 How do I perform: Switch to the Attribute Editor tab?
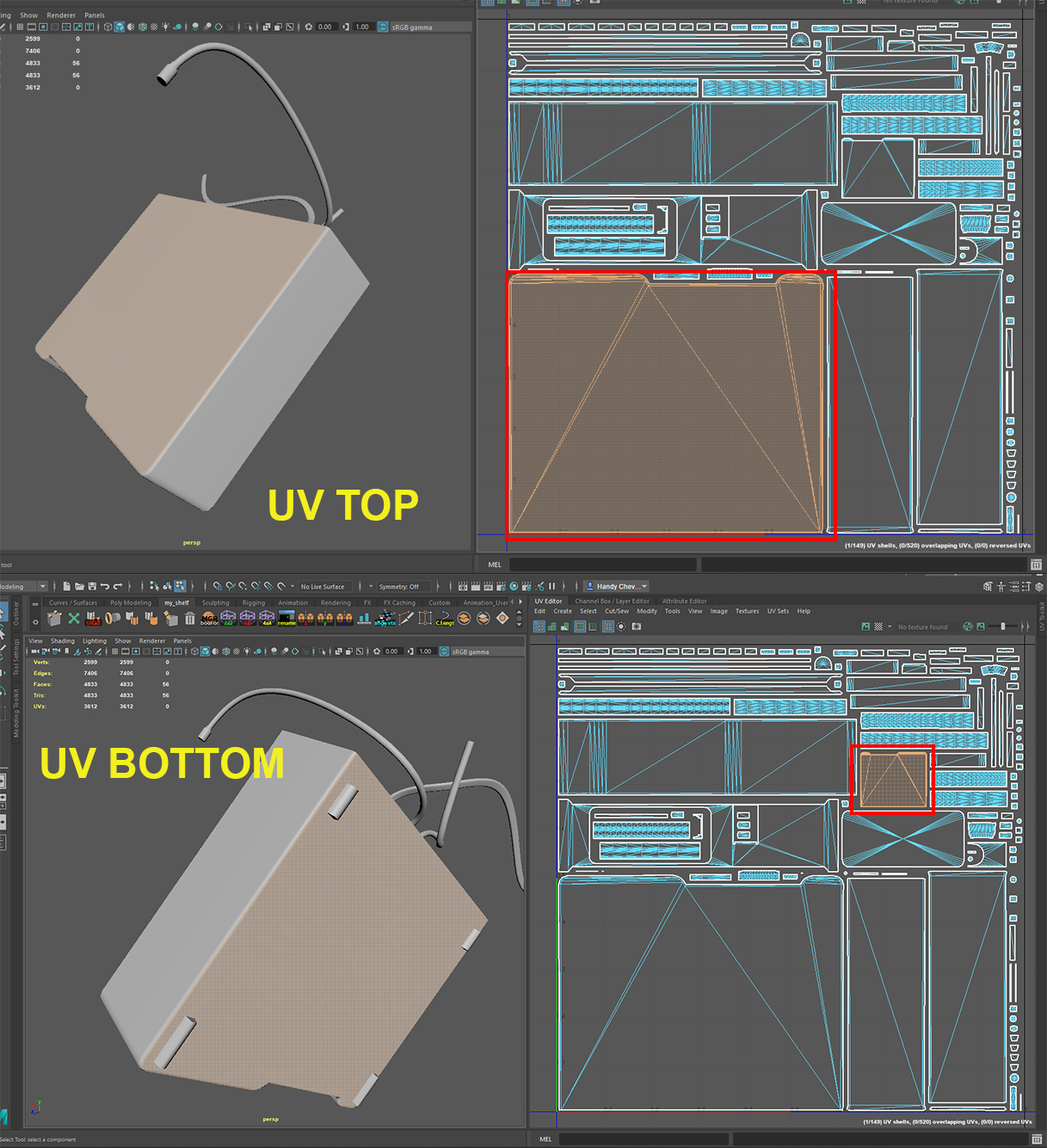[685, 602]
